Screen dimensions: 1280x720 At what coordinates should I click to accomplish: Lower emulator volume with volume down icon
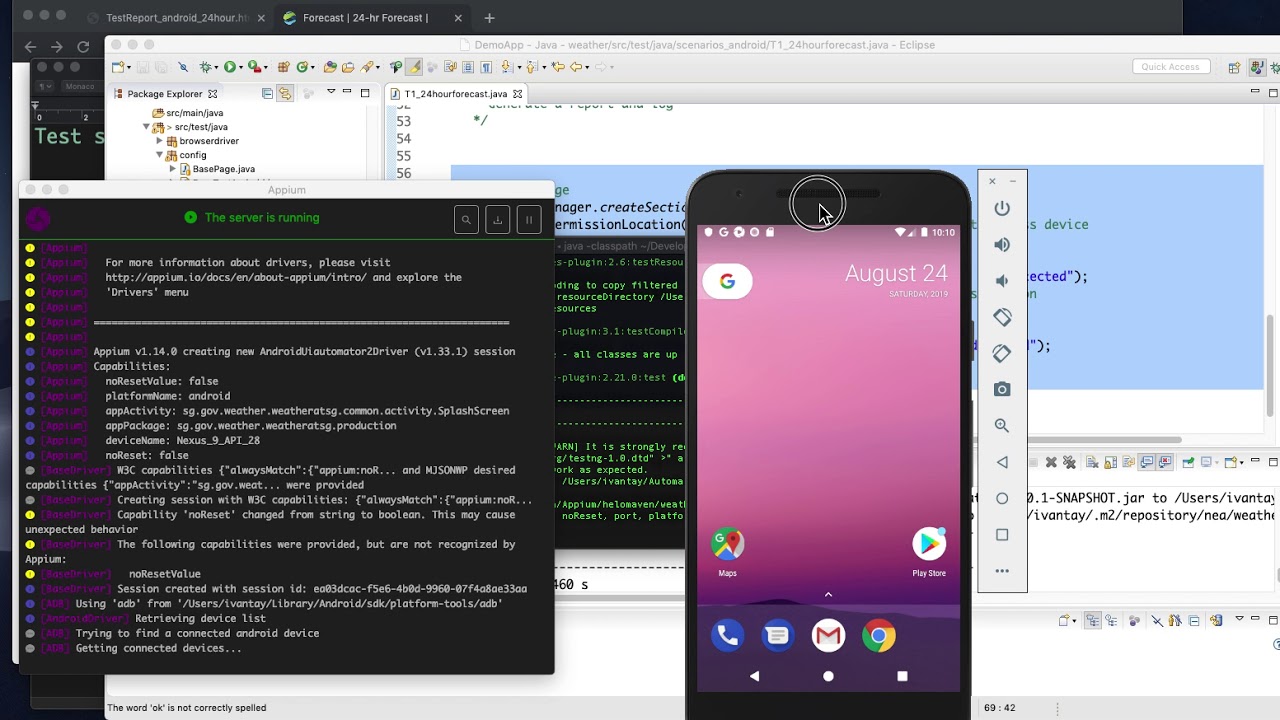1002,281
